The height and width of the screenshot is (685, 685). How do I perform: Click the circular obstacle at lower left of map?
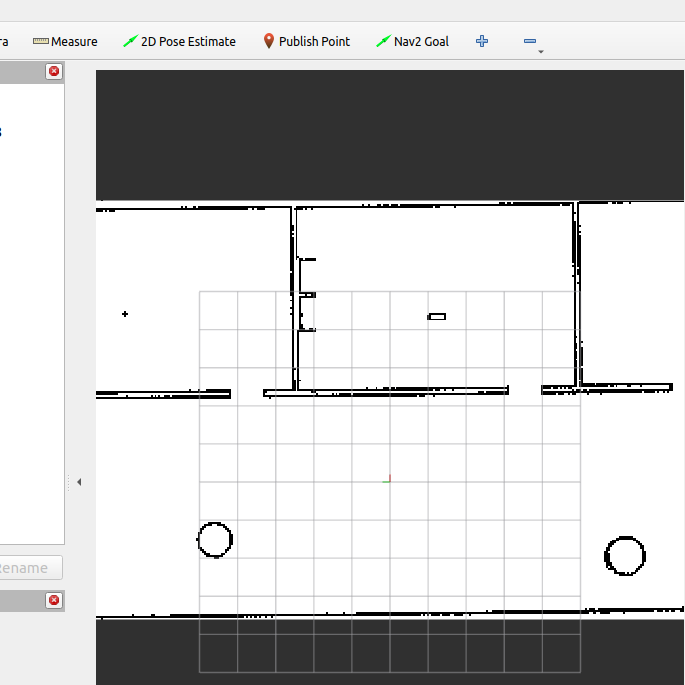pos(214,540)
